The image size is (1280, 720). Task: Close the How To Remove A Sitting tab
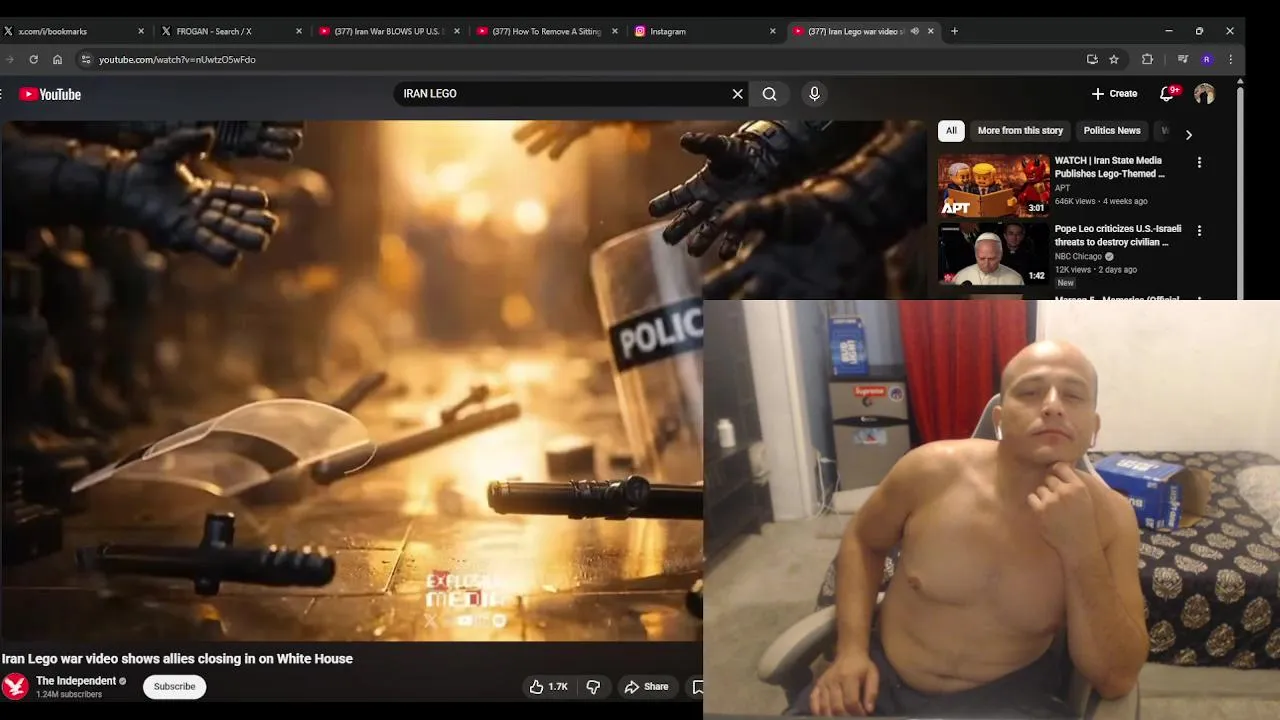[614, 31]
